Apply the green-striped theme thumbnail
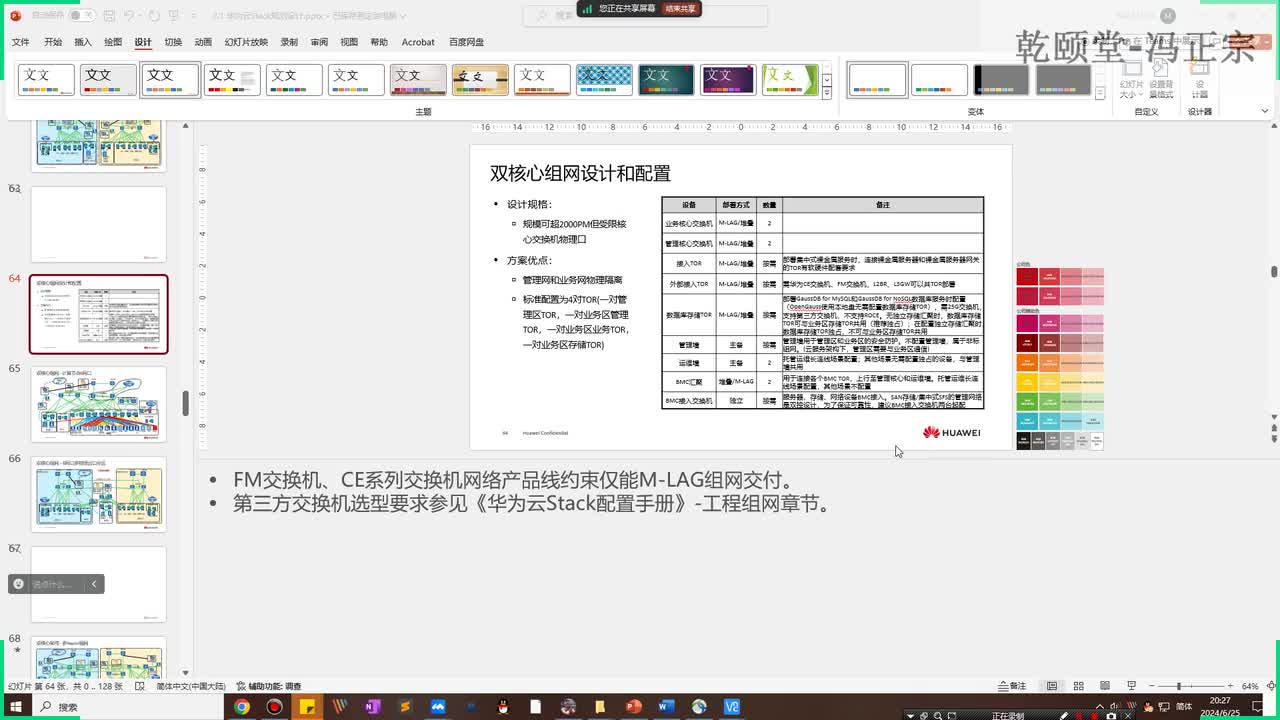Screen dimensions: 1280x720 (x=790, y=79)
